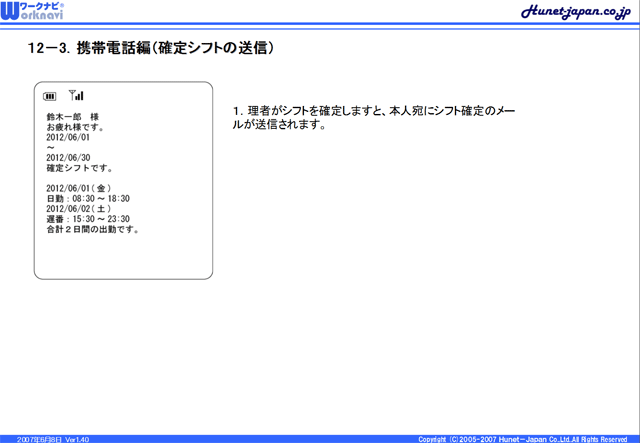Image resolution: width=640 pixels, height=443 pixels.
Task: Open the Hunet-japan.co.jp logo link
Action: pos(575,12)
